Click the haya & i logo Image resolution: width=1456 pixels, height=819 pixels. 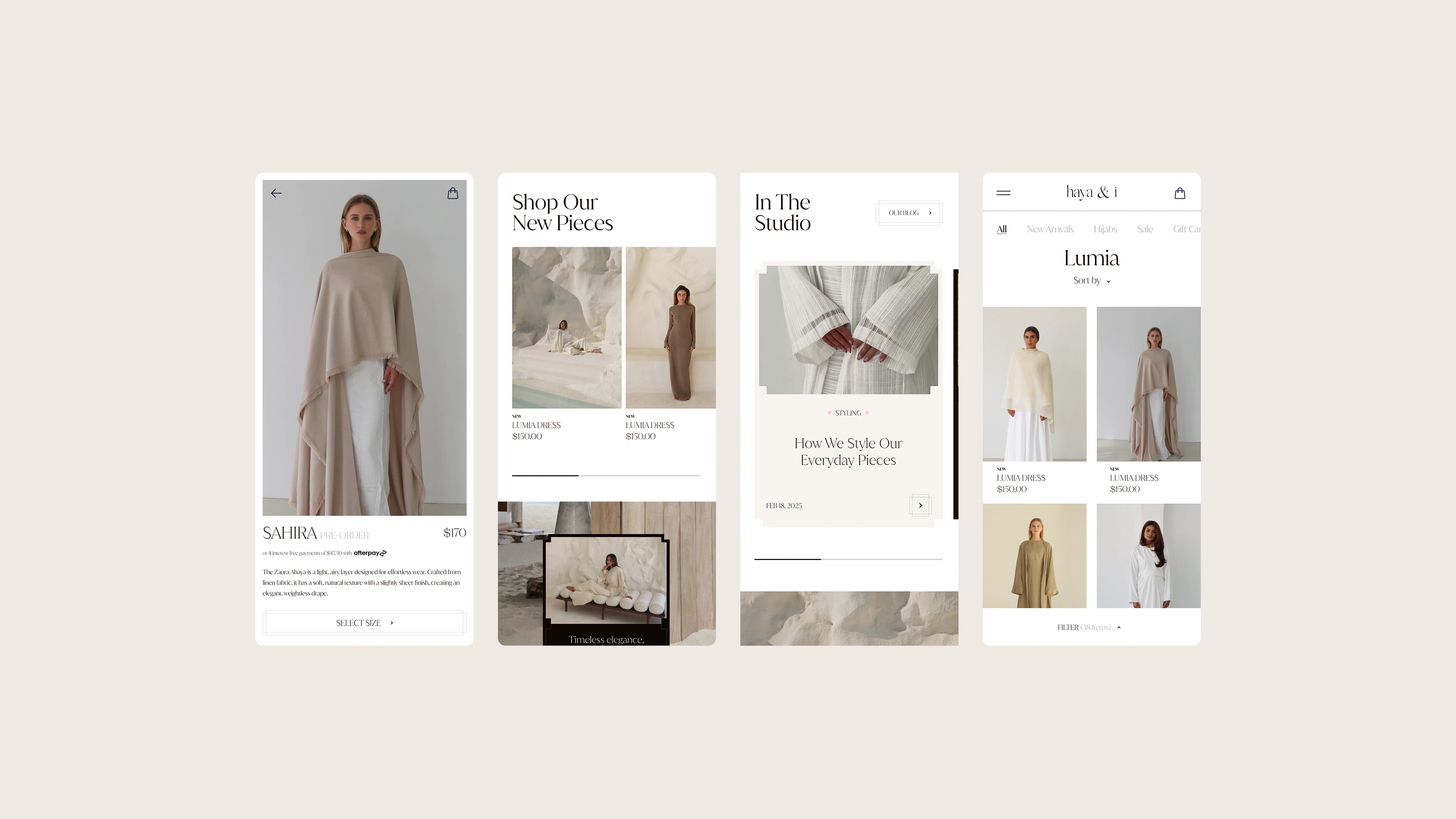pos(1092,193)
